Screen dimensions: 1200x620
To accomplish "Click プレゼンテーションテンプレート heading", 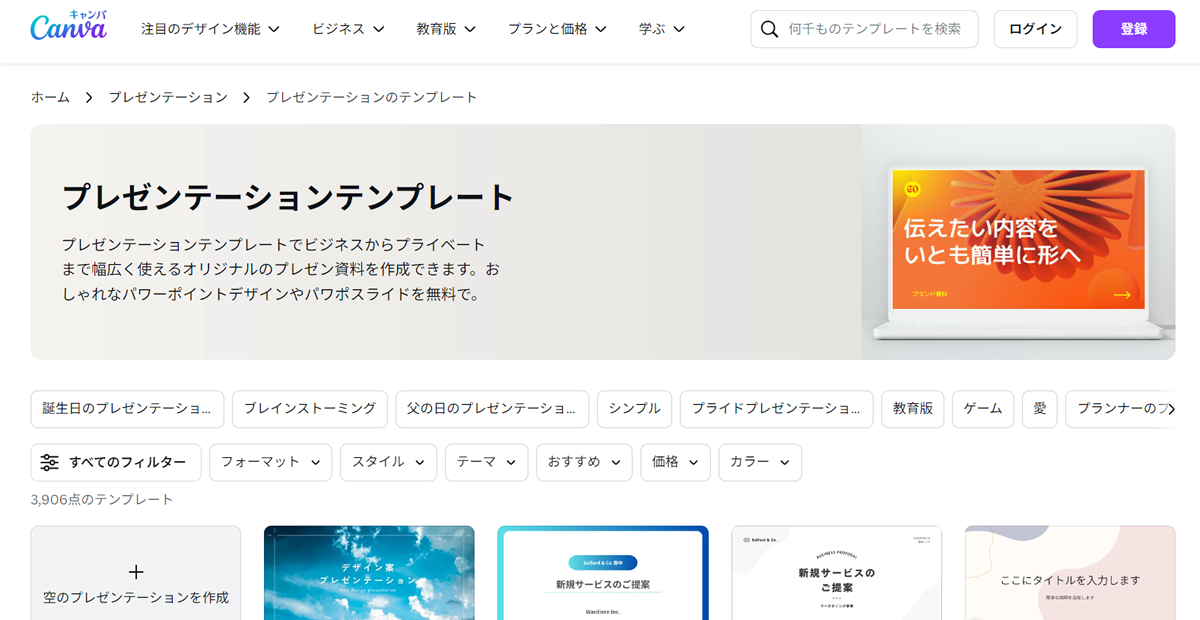I will (x=288, y=197).
